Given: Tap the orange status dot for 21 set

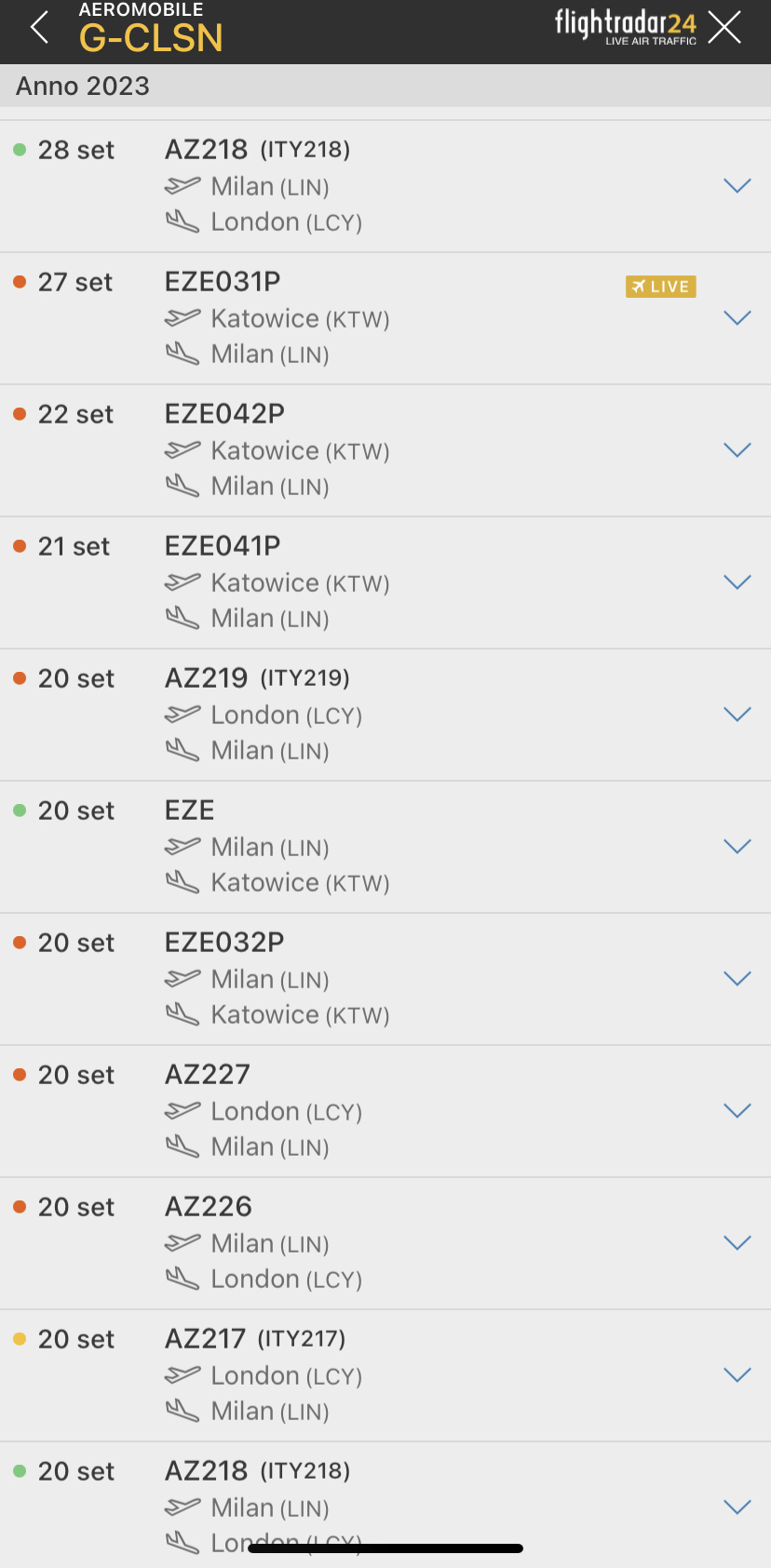Looking at the screenshot, I should pyautogui.click(x=20, y=546).
